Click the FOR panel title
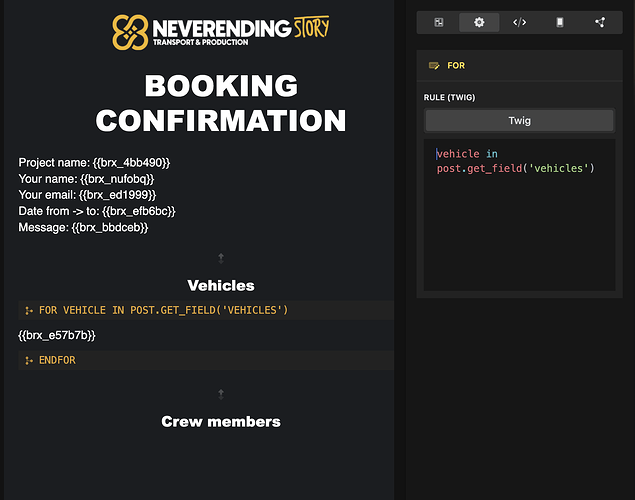 coord(456,66)
